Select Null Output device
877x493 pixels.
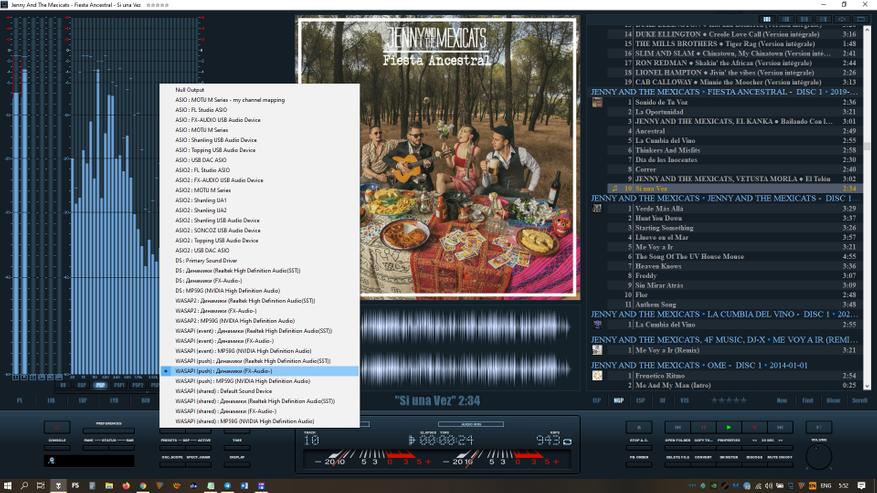pos(190,89)
